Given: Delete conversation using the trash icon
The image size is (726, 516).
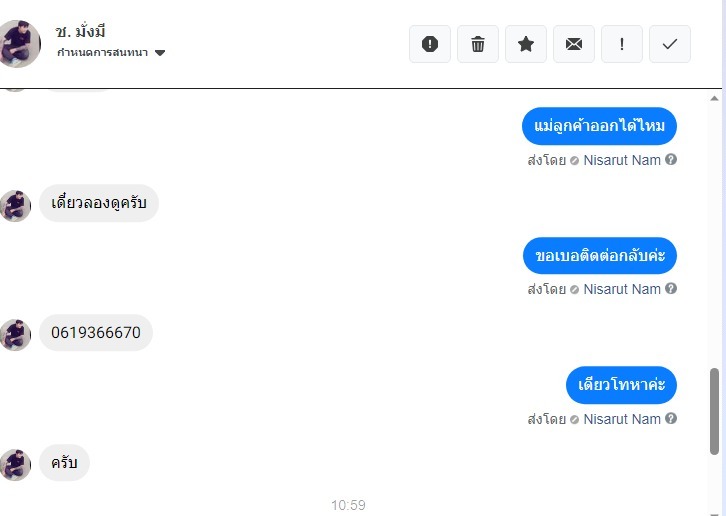Looking at the screenshot, I should [478, 44].
